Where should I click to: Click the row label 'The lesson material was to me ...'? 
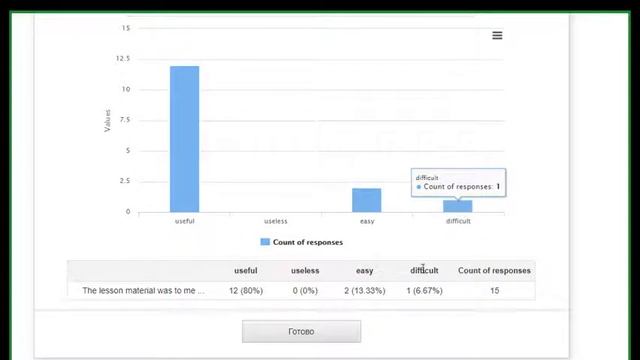click(143, 291)
